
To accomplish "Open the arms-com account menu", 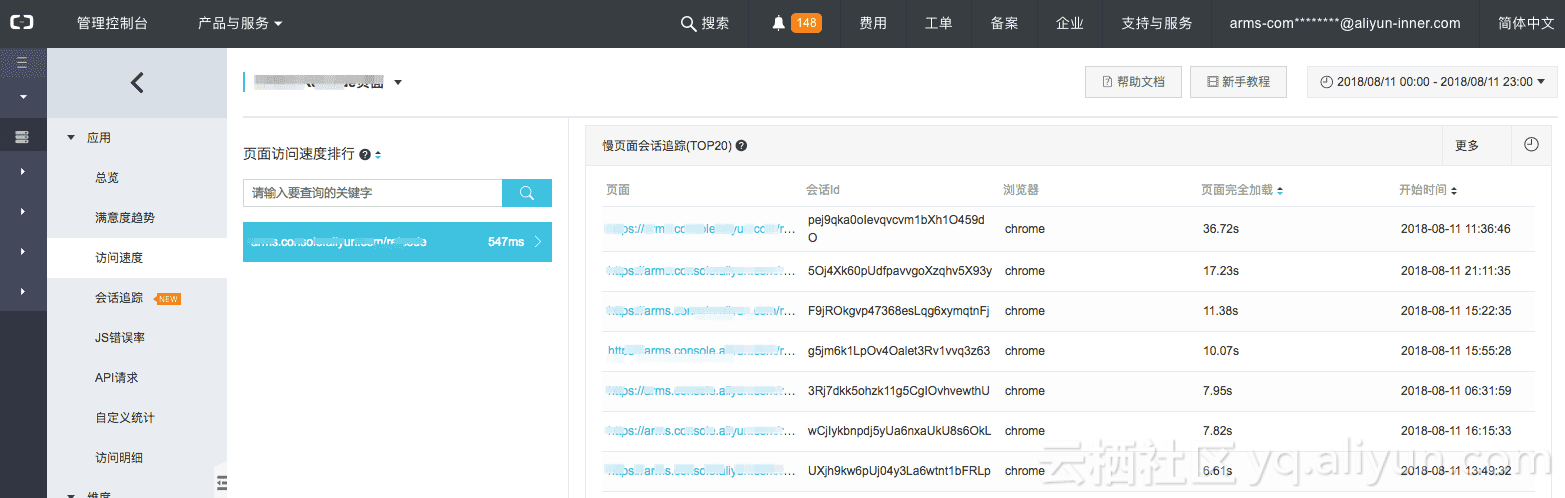I will [x=1344, y=23].
